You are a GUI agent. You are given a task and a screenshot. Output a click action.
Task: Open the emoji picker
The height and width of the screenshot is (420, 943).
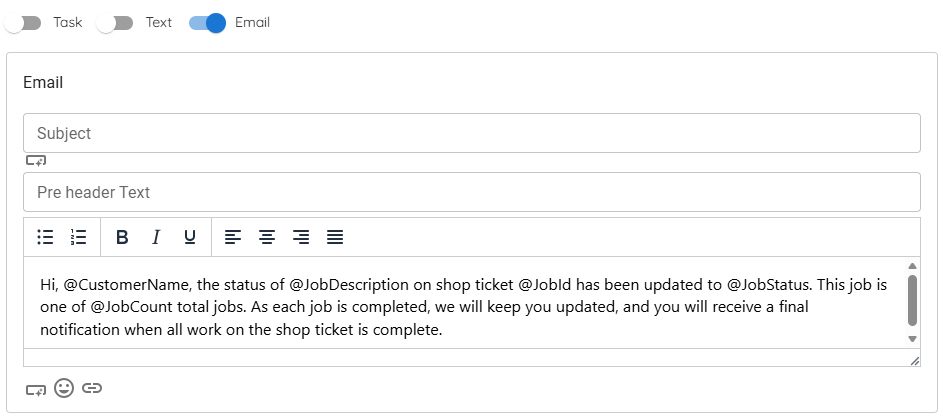(x=64, y=388)
